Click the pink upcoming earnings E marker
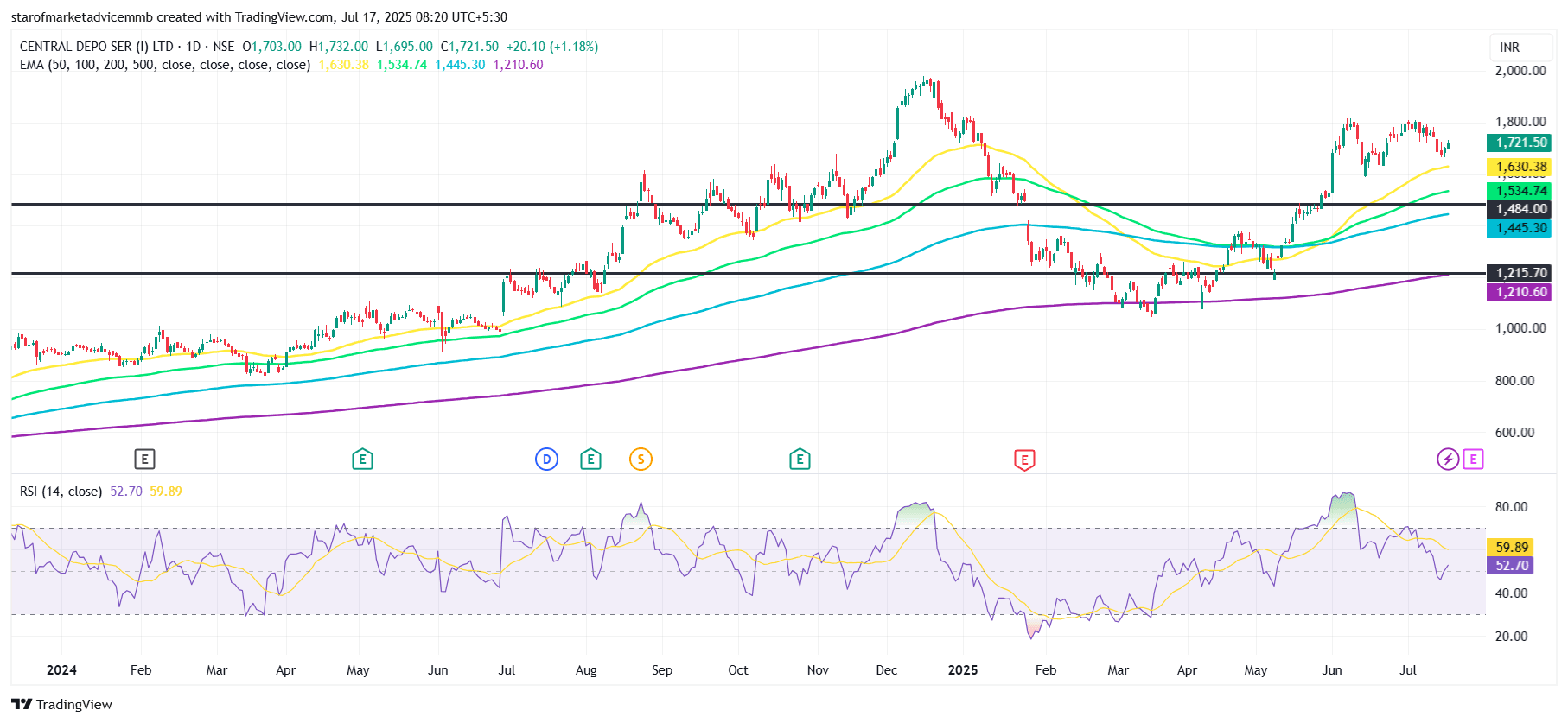This screenshot has width=1568, height=723. point(1474,460)
